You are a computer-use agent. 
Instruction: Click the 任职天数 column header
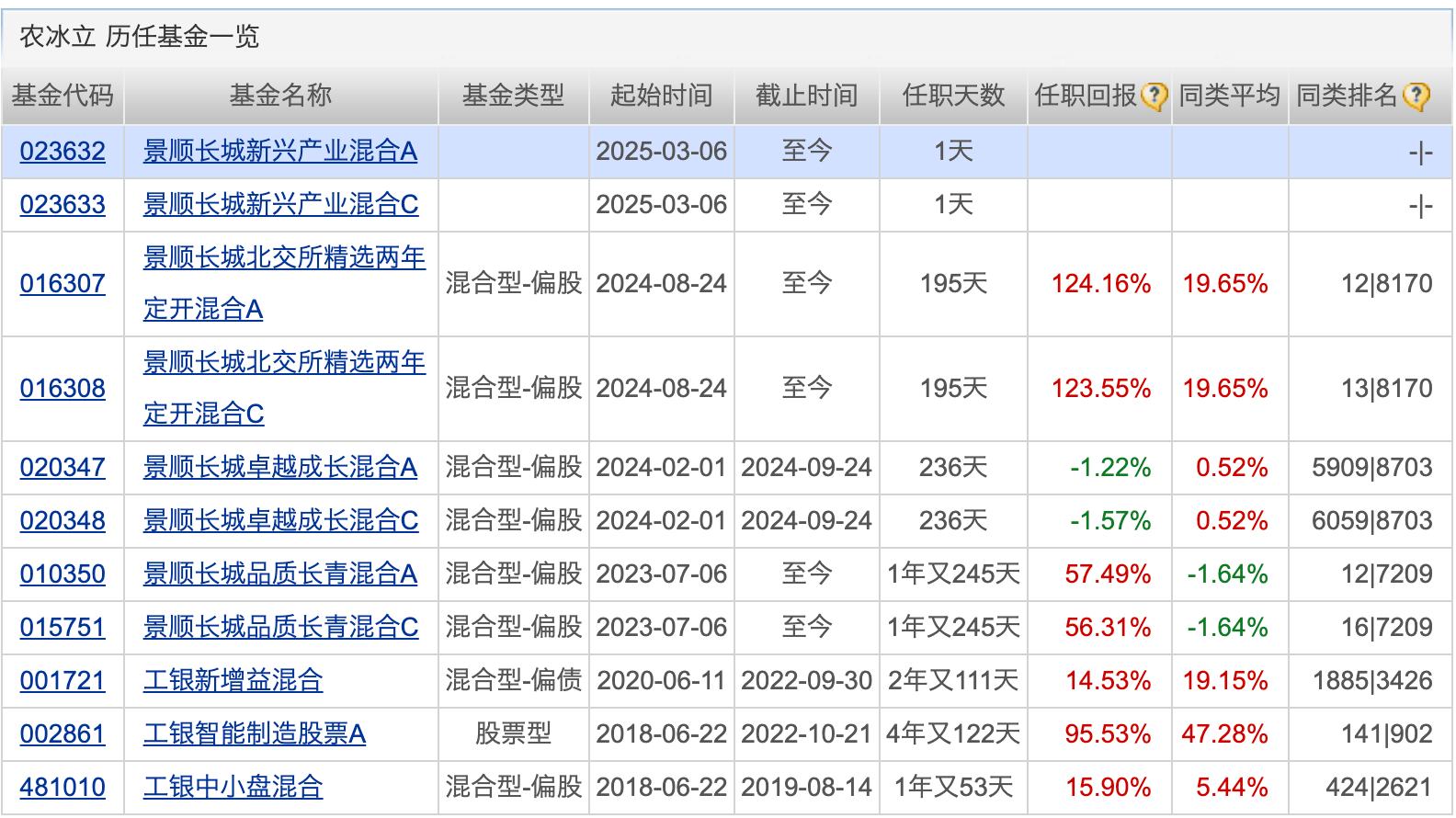(953, 96)
